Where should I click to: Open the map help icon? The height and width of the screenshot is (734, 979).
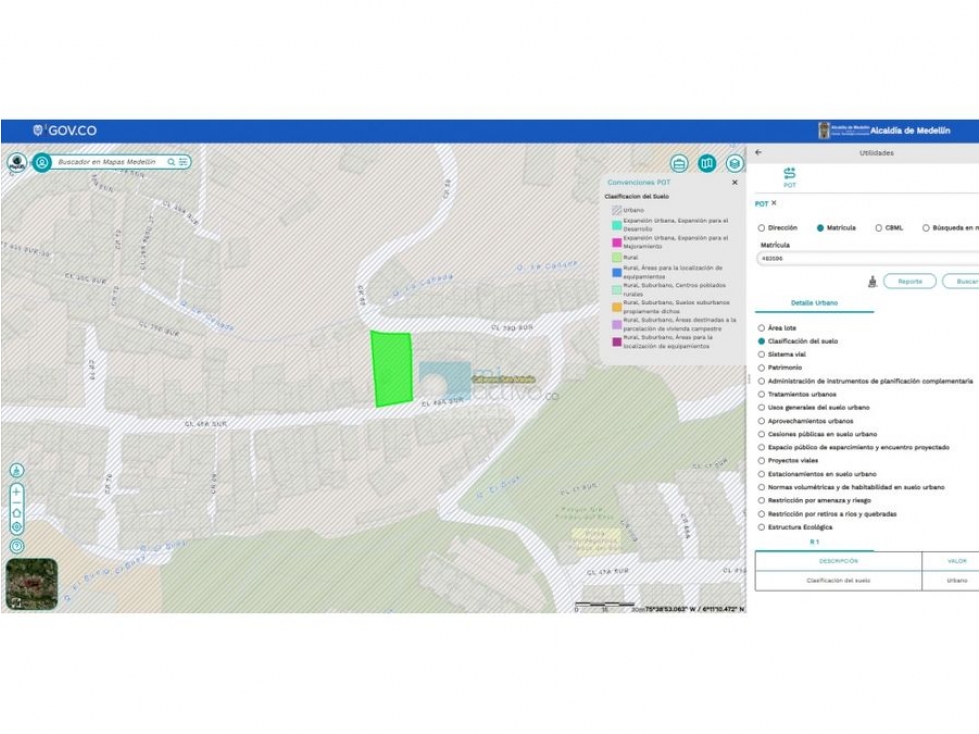click(17, 546)
